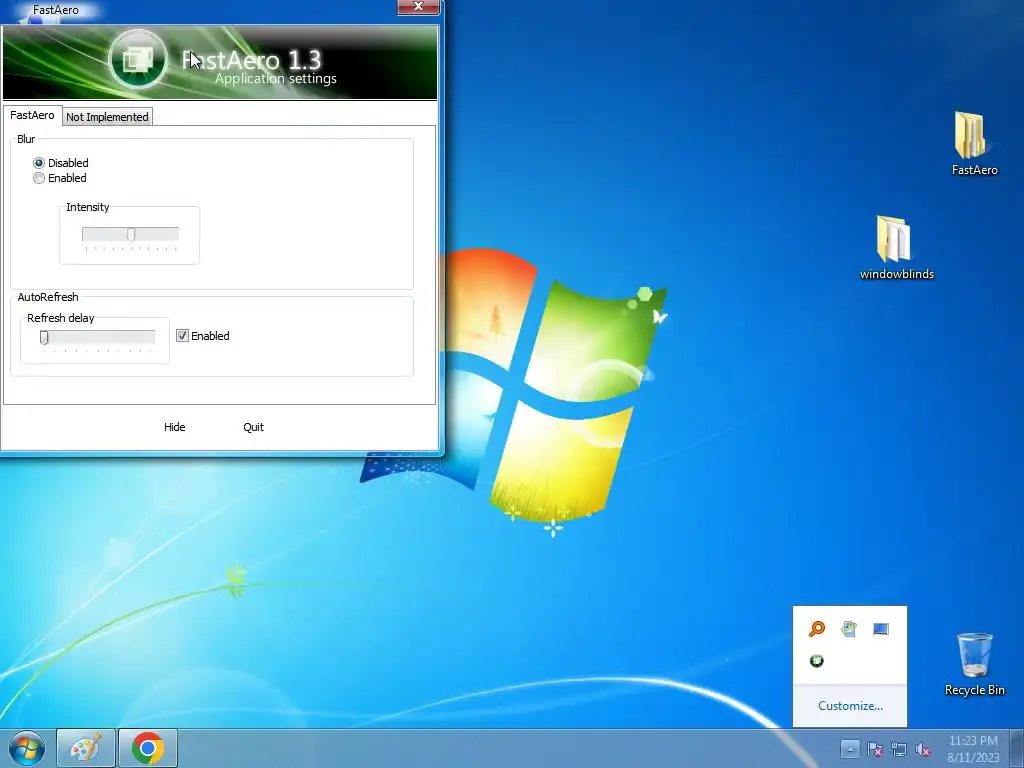Click the second tray popup icon
Screen dimensions: 1024x768
point(849,629)
